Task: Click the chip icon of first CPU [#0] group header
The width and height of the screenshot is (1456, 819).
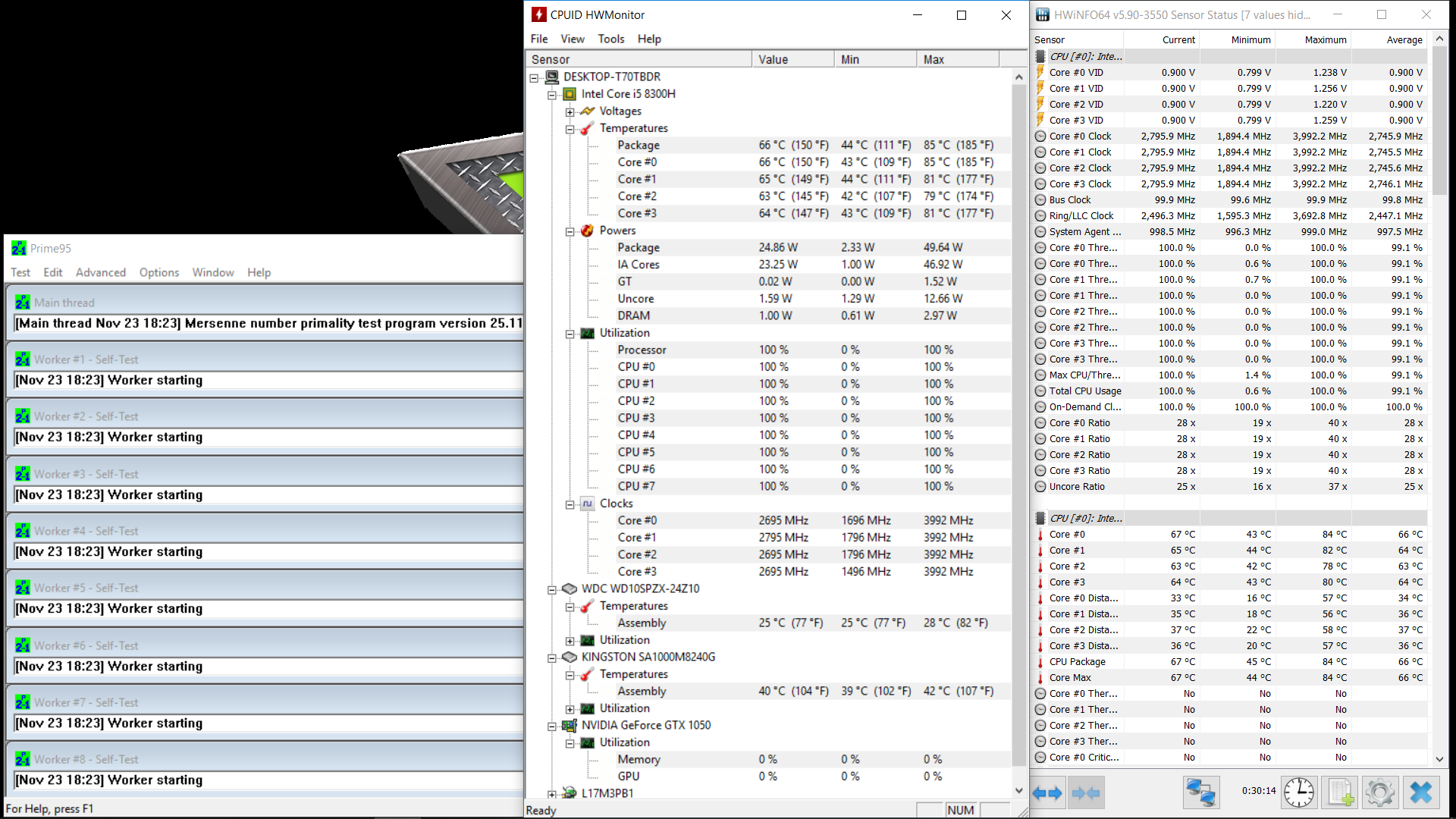Action: 1040,56
